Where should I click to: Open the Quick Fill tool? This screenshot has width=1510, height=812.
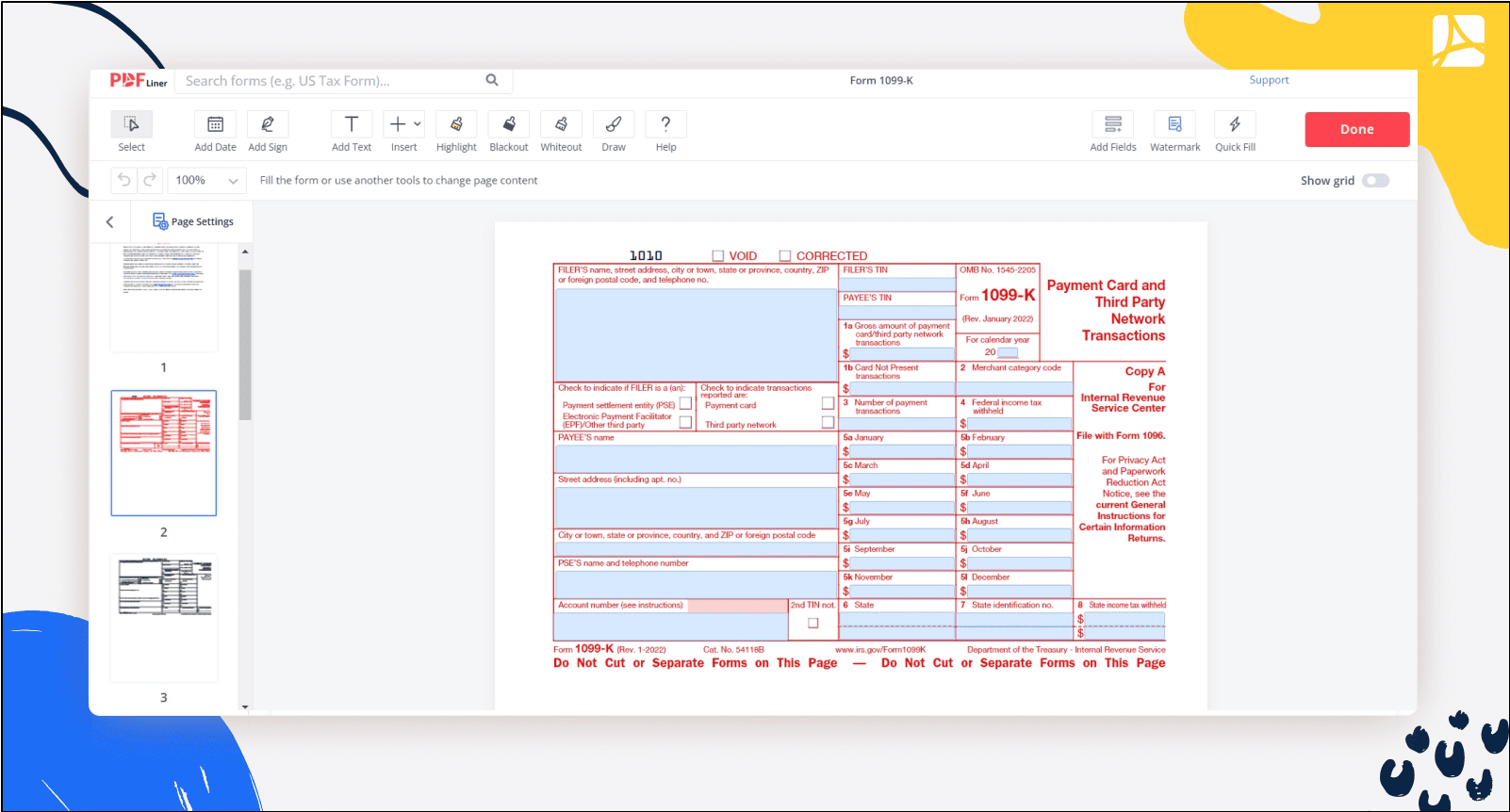(1235, 124)
